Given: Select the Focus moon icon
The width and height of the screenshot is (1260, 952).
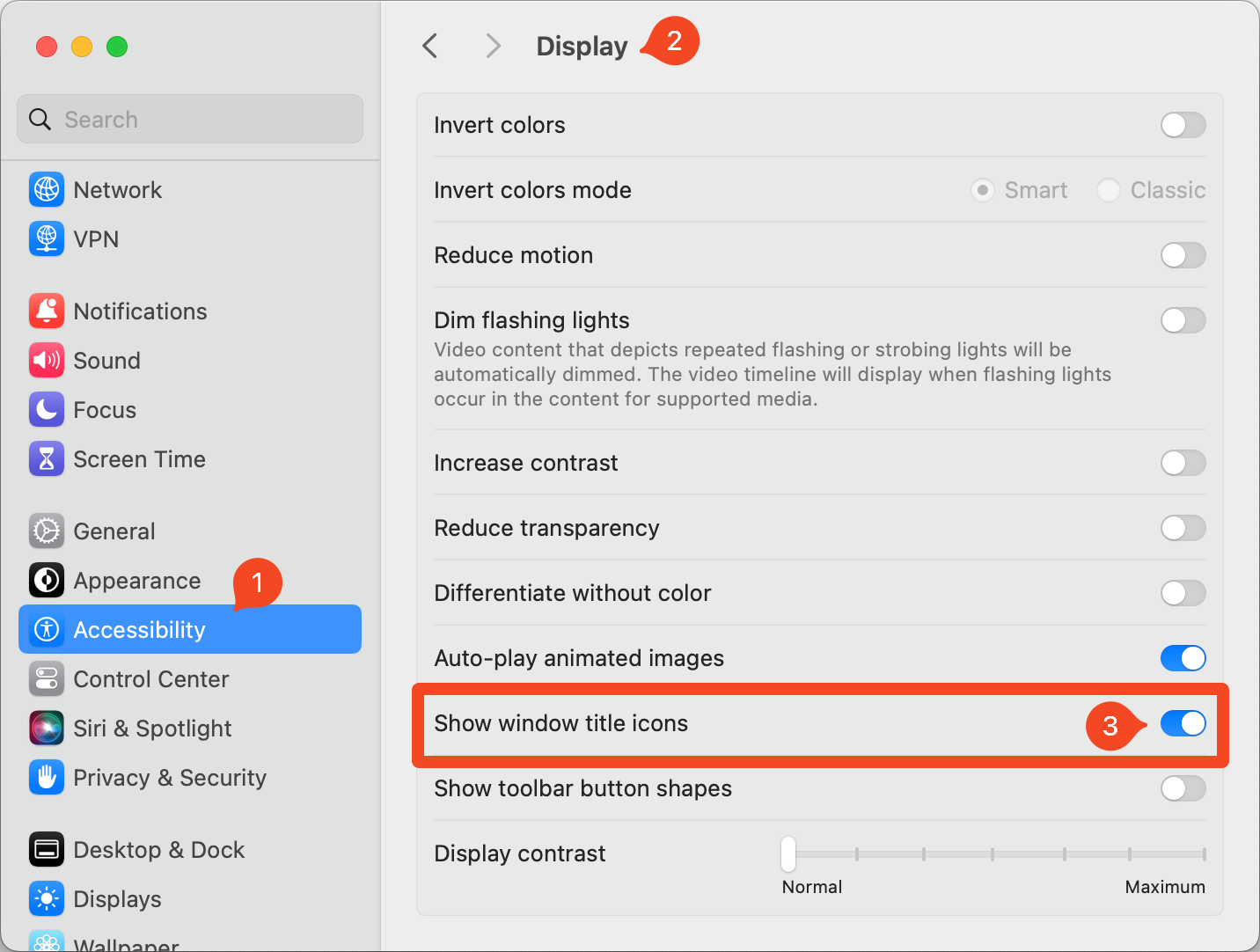Looking at the screenshot, I should pos(47,410).
